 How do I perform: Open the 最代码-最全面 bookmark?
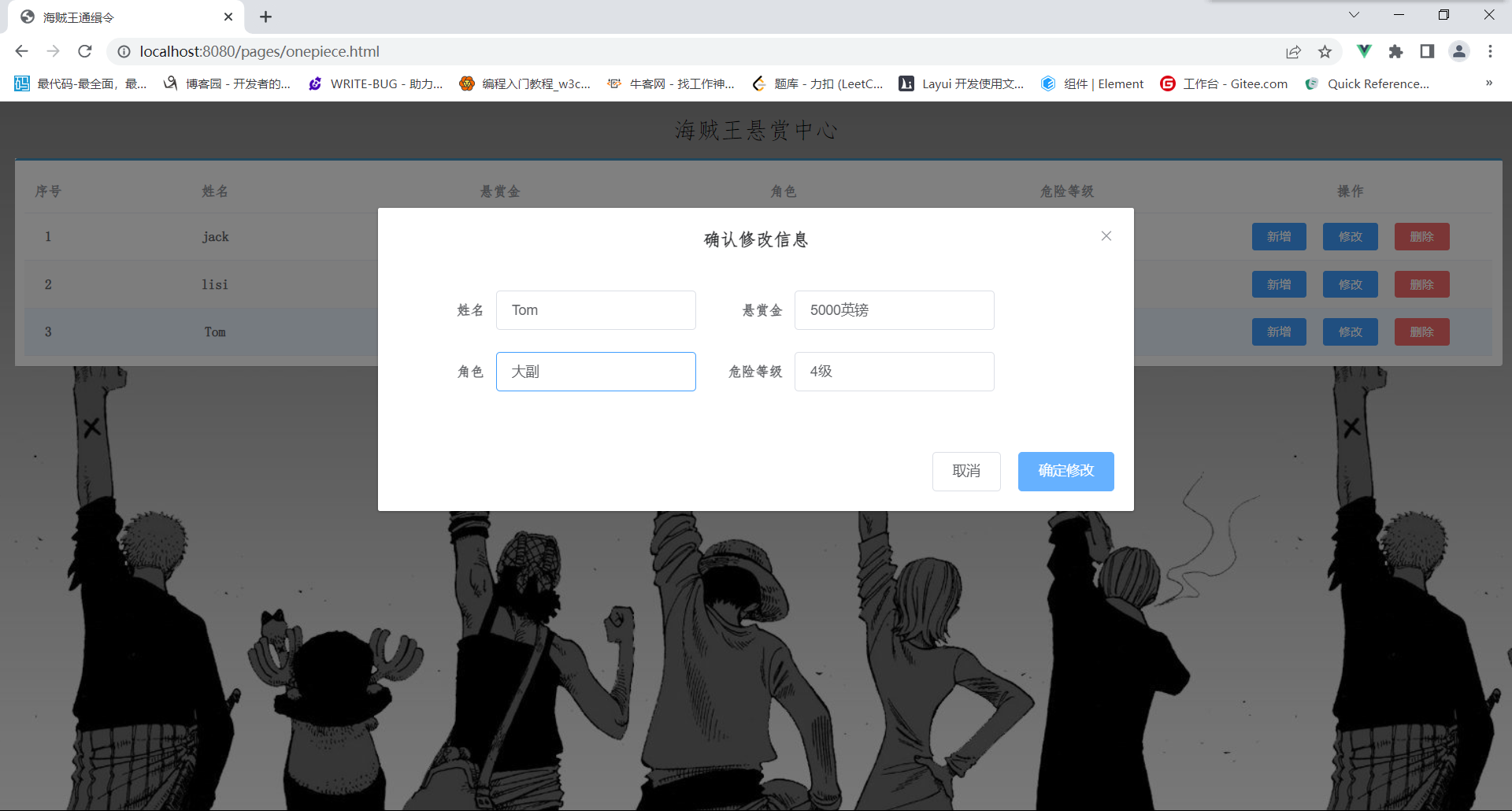80,83
